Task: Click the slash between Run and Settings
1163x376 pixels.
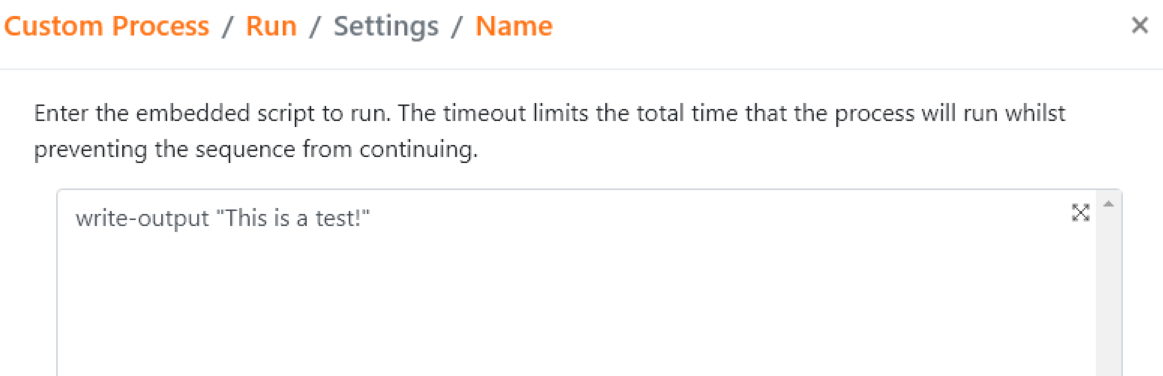Action: point(315,27)
